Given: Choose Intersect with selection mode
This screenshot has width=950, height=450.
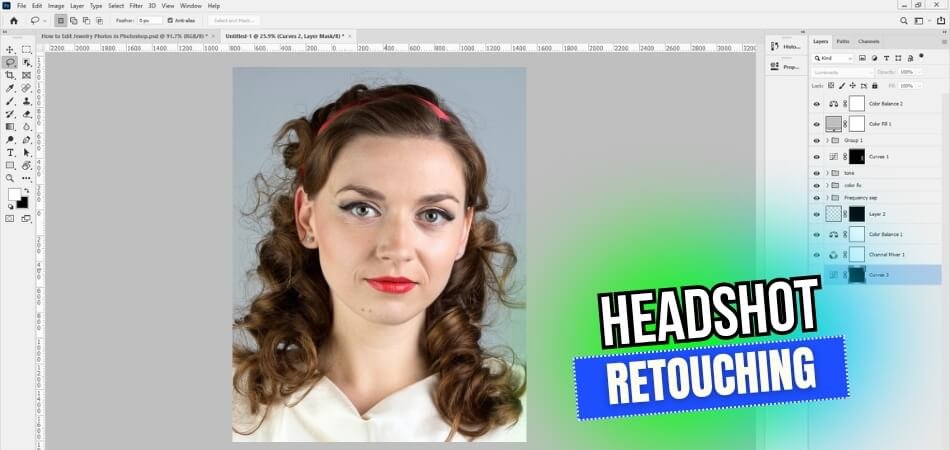Looking at the screenshot, I should (99, 21).
